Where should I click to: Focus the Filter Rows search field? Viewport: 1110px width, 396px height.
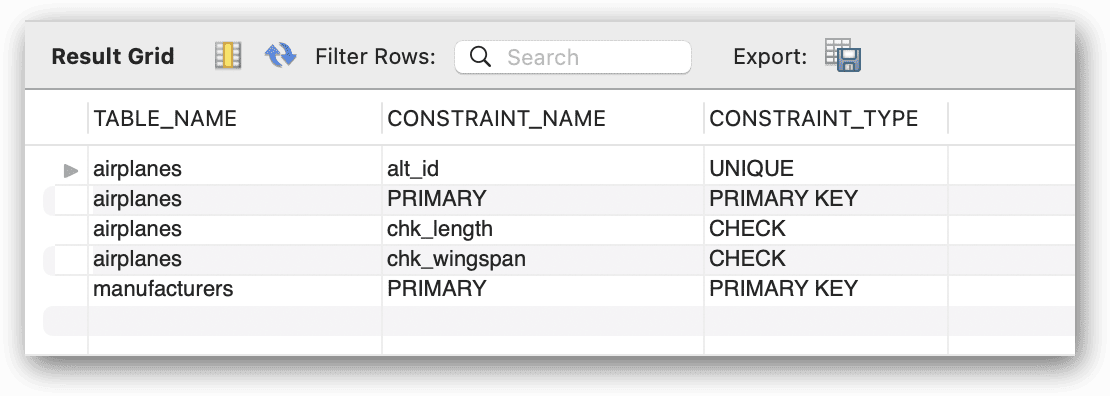pyautogui.click(x=573, y=57)
